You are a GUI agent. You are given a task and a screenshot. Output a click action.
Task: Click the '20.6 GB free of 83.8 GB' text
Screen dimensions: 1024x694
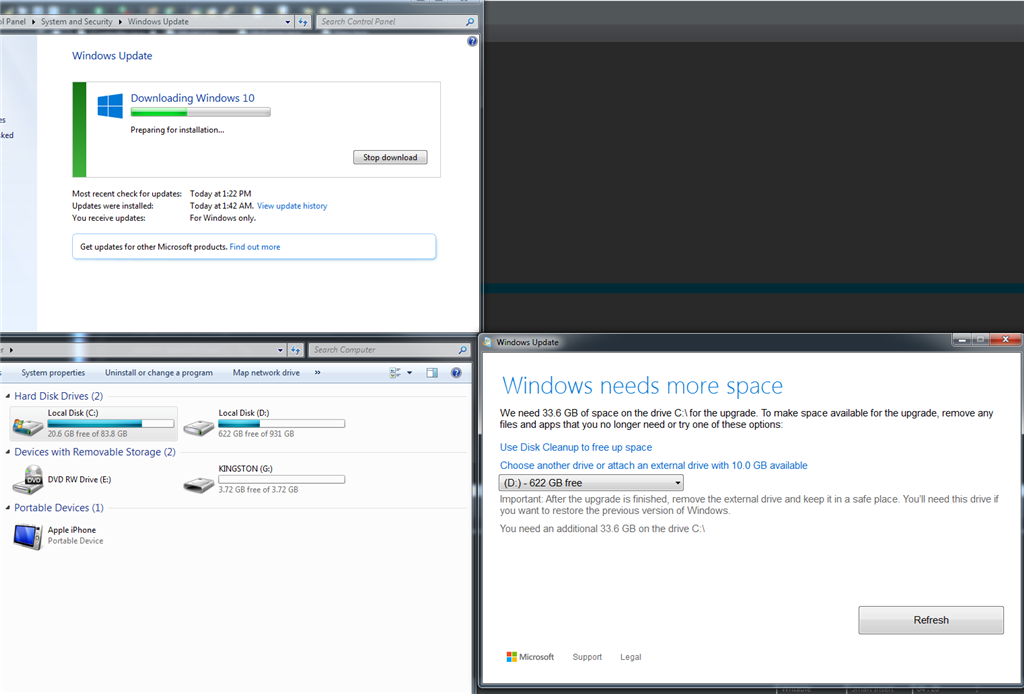88,434
